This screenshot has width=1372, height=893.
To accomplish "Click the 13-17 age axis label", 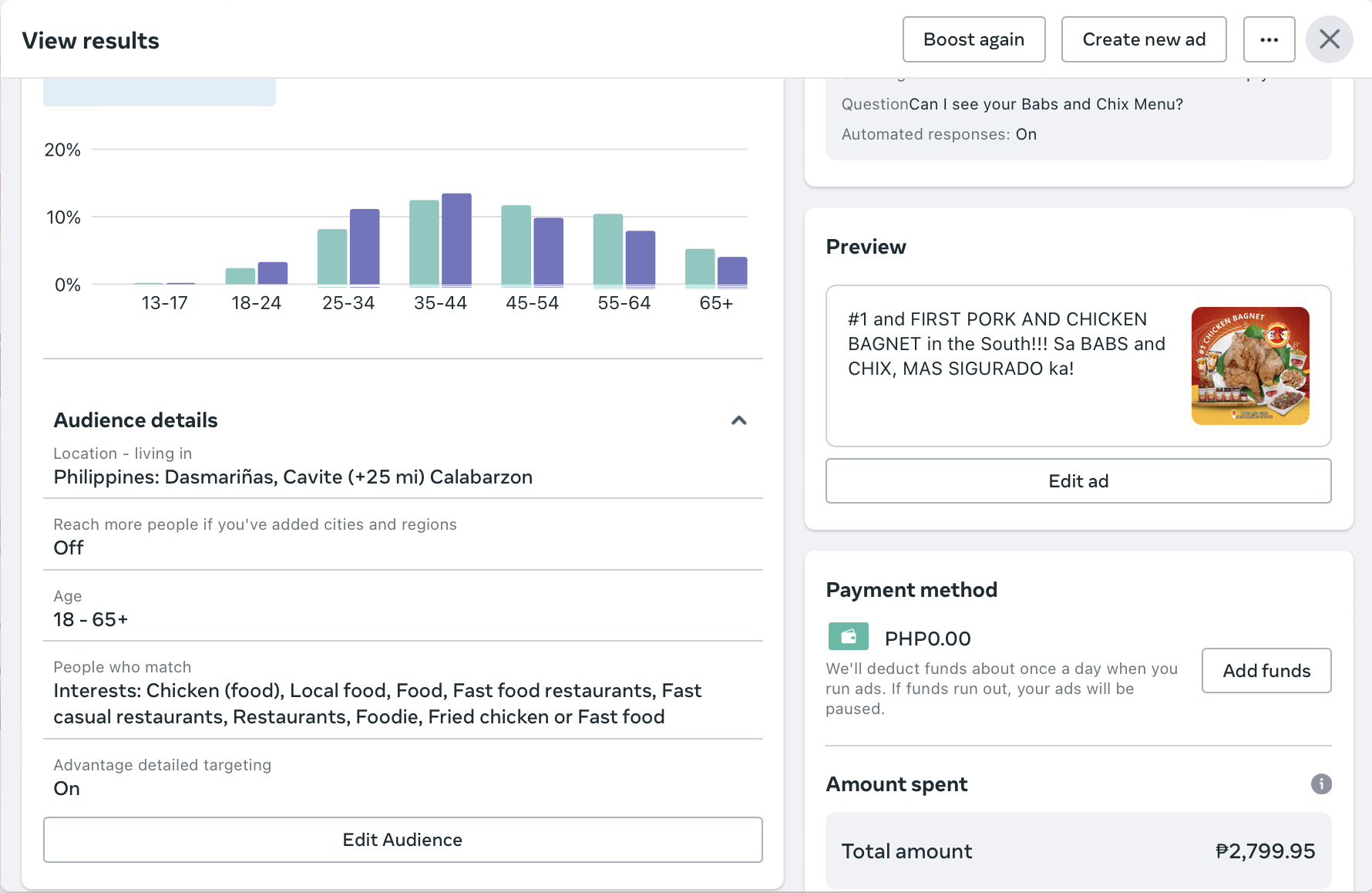I will (164, 303).
